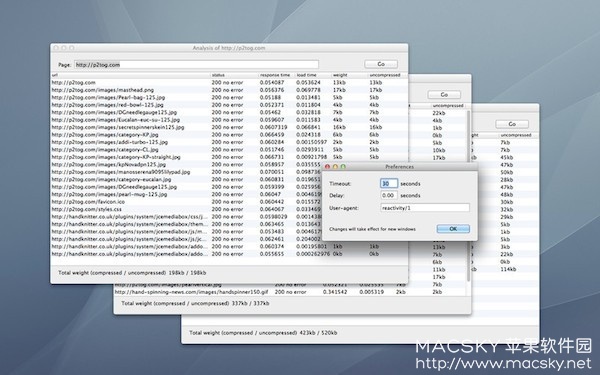
Task: Sort front window by weight column header
Action: [x=349, y=75]
